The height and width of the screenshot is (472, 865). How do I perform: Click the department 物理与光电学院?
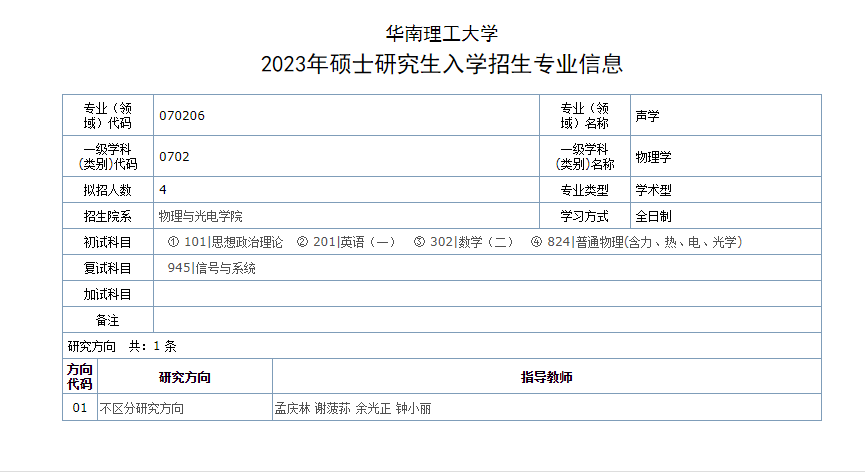click(x=200, y=216)
